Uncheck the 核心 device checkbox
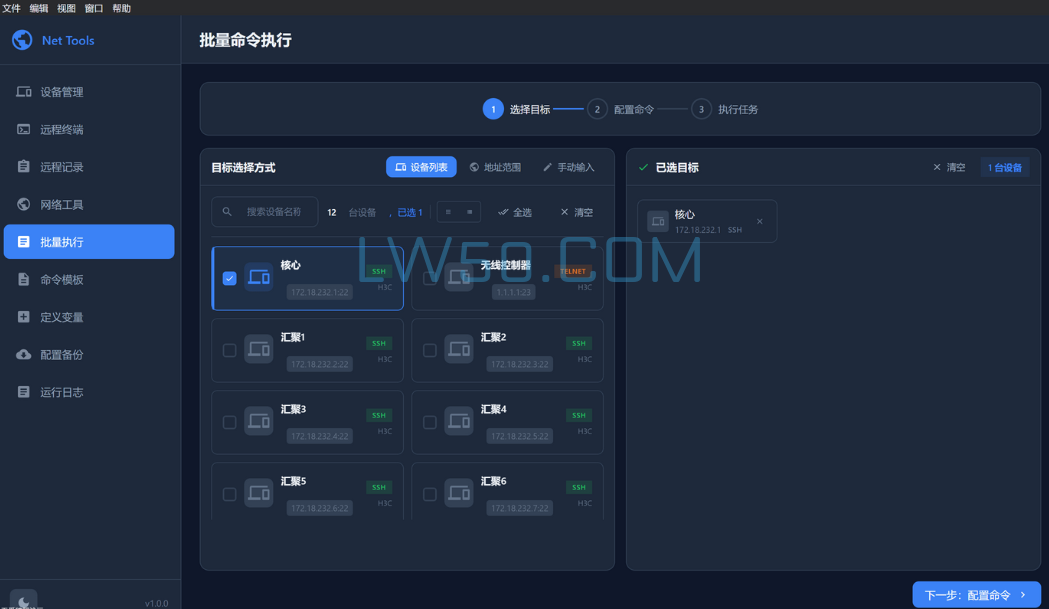1049x609 pixels. (229, 278)
